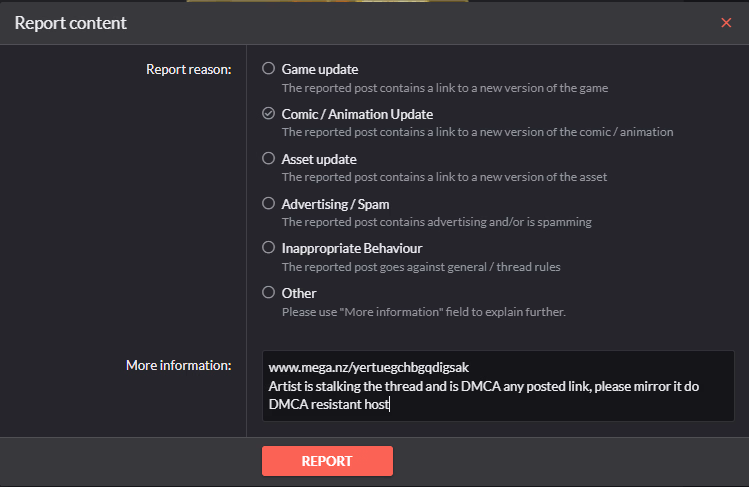The width and height of the screenshot is (749, 487).
Task: Mark the Other radio circle
Action: click(268, 293)
